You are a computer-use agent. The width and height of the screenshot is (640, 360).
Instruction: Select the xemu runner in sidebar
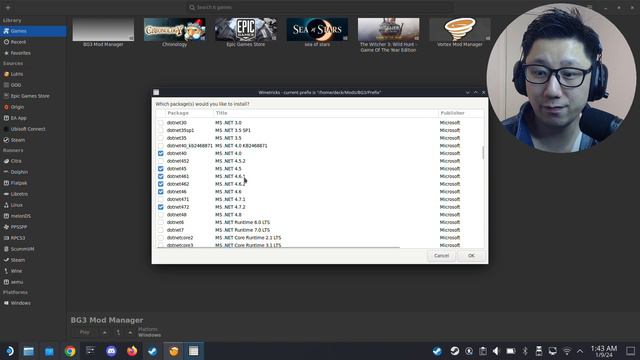(33, 282)
